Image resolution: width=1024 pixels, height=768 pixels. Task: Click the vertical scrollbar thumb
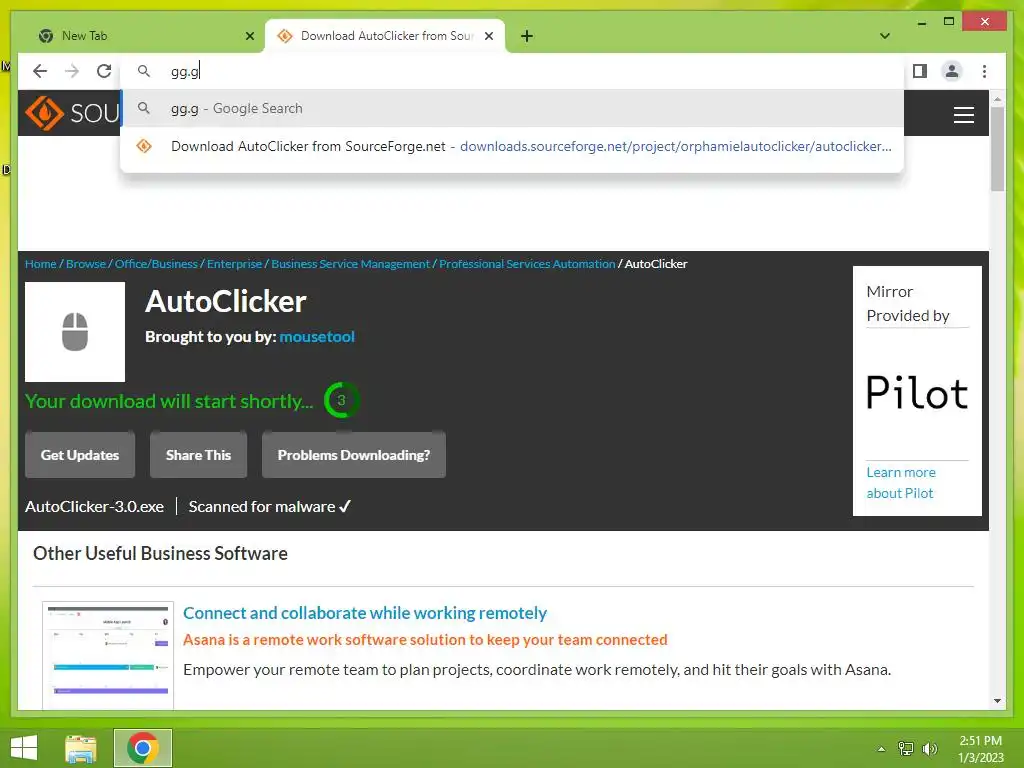tap(997, 149)
